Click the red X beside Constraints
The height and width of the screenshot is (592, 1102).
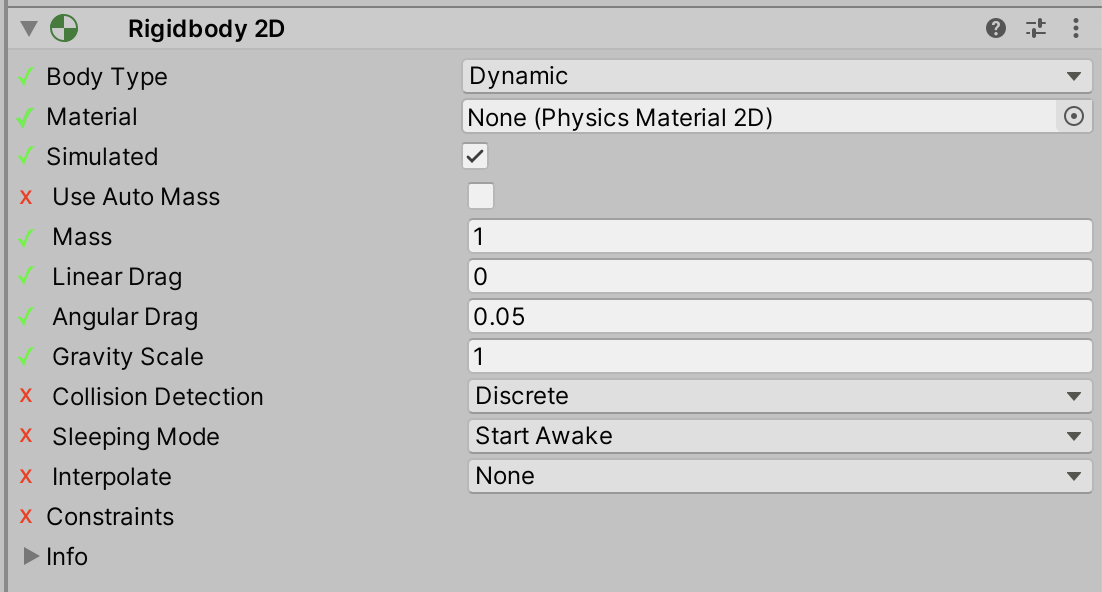[x=27, y=517]
